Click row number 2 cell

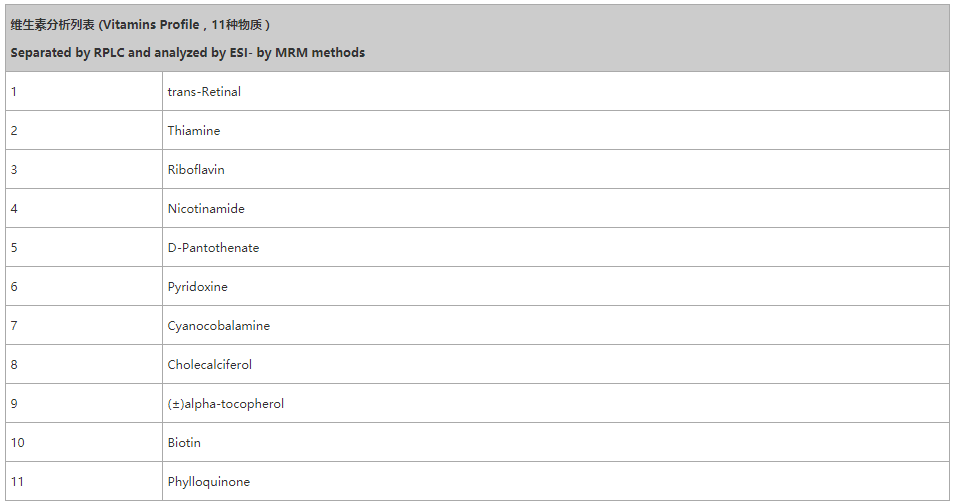click(x=14, y=131)
